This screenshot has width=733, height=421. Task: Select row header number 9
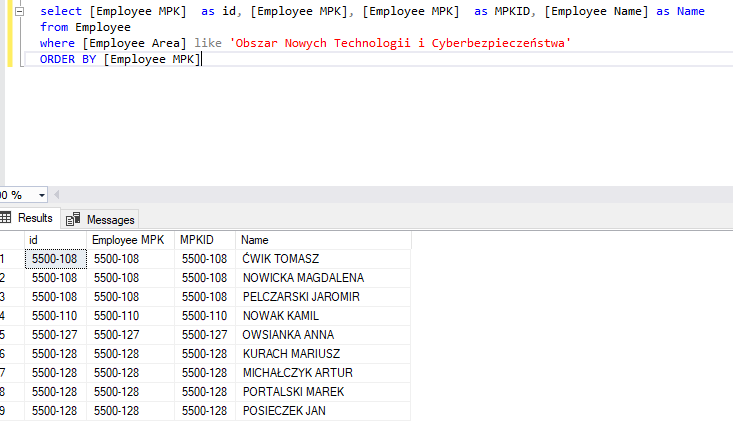[x=12, y=411]
